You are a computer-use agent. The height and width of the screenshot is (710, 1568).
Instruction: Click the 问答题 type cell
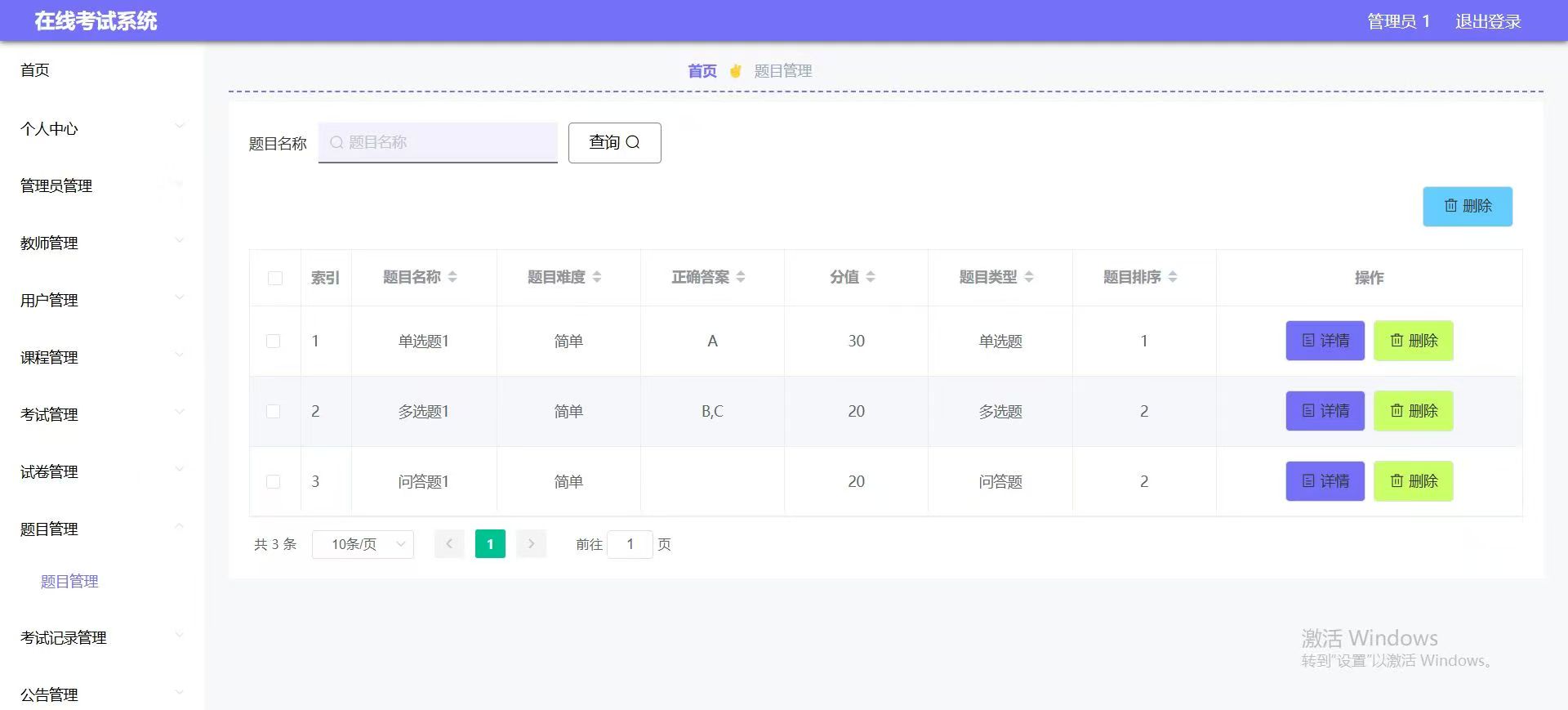click(x=1000, y=481)
